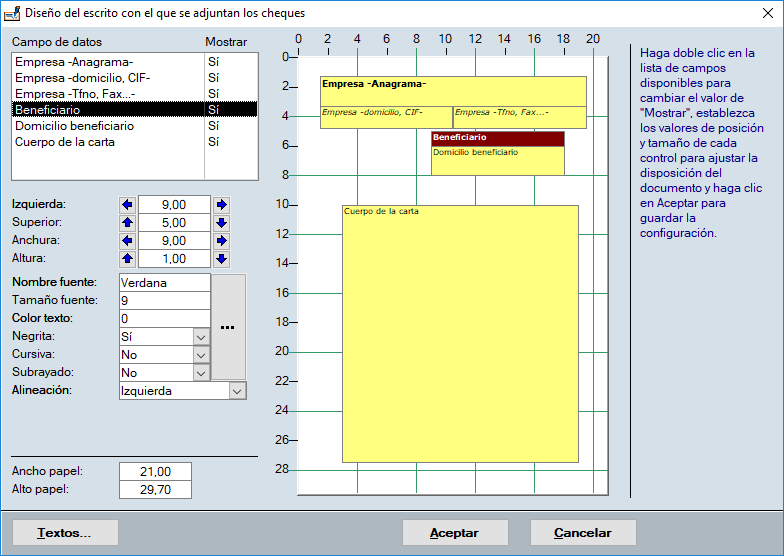Select the Empresa -Anagrama- row in field list

click(x=134, y=62)
